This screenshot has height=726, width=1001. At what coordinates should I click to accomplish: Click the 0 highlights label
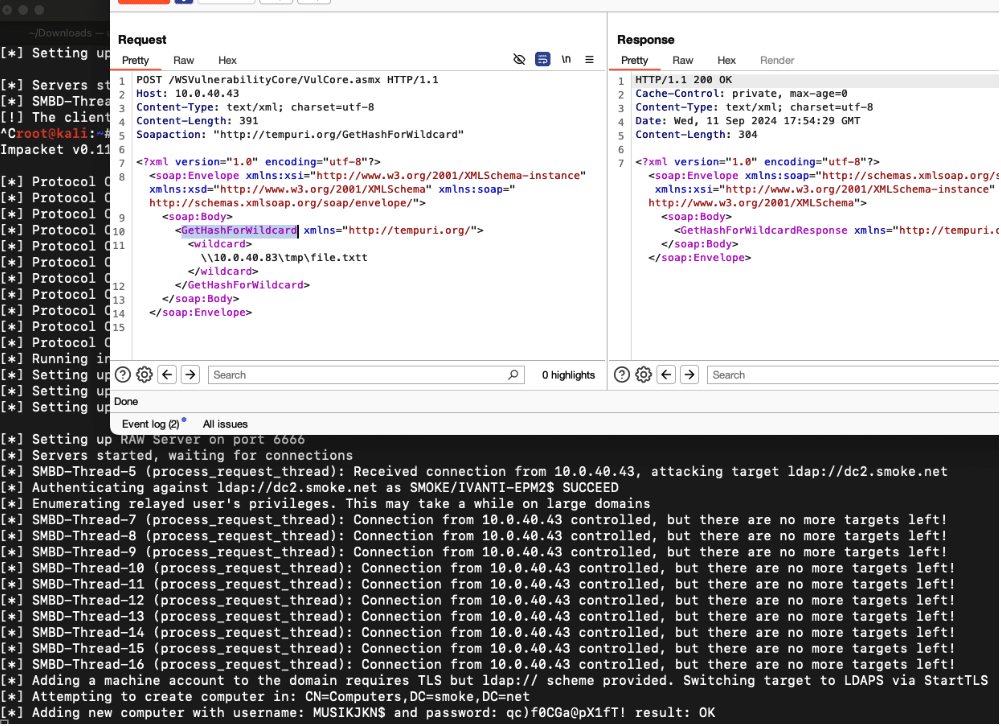click(568, 375)
